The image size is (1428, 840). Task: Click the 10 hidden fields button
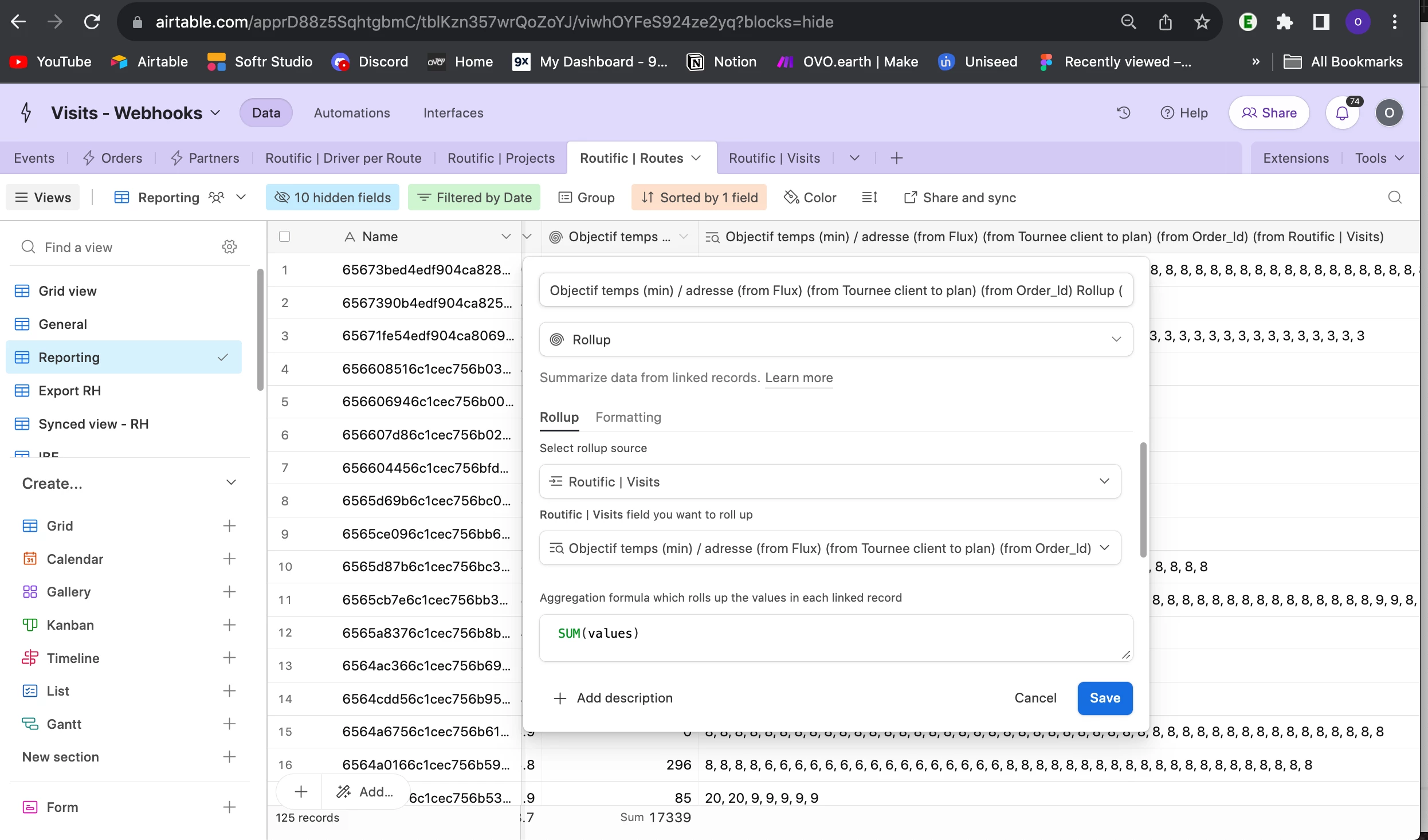coord(333,198)
